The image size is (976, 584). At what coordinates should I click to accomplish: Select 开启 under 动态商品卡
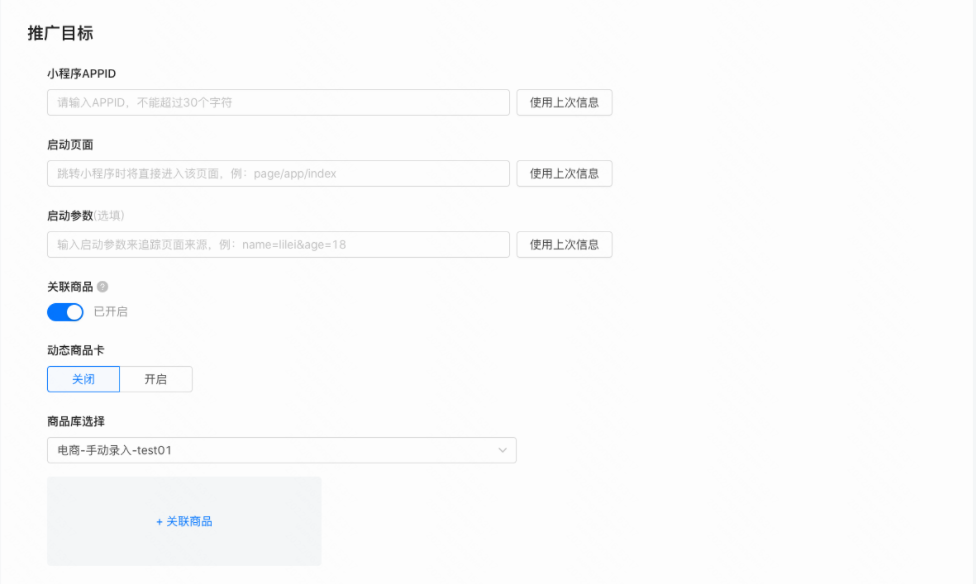pos(156,380)
